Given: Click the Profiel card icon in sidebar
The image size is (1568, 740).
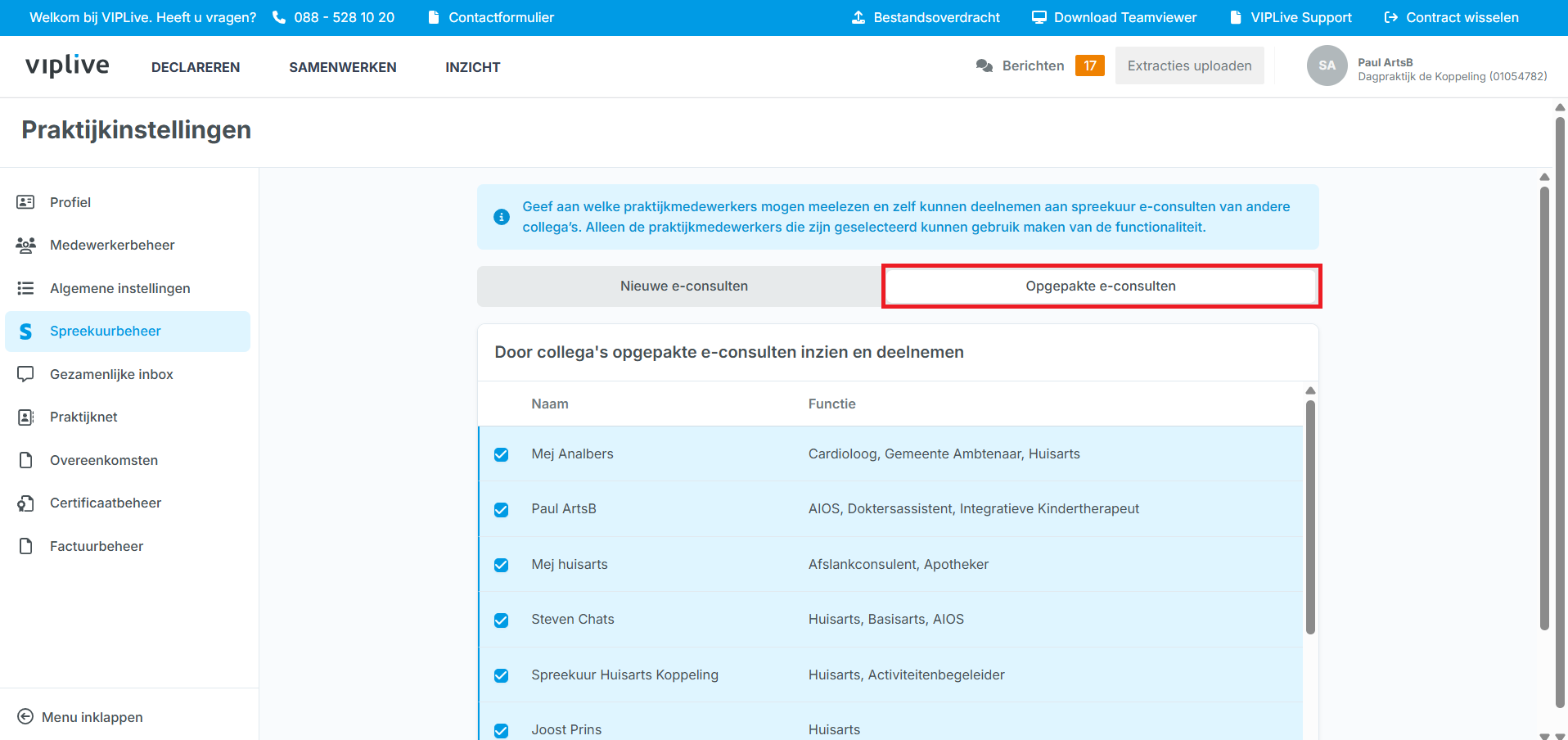Looking at the screenshot, I should 26,202.
